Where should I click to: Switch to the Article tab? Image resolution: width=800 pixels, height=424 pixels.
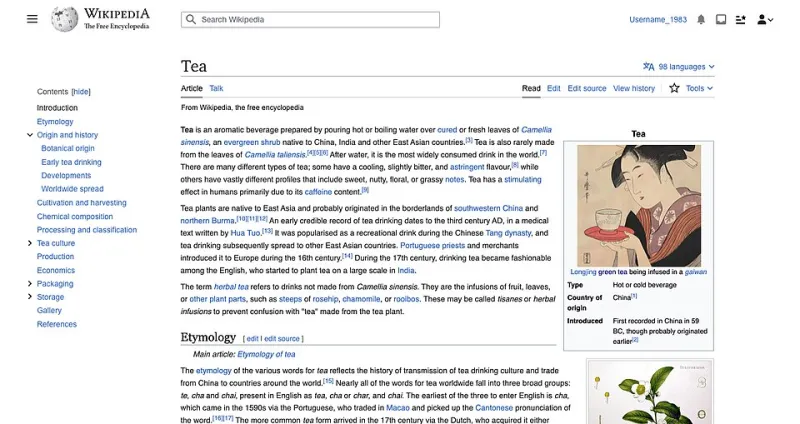tap(191, 88)
